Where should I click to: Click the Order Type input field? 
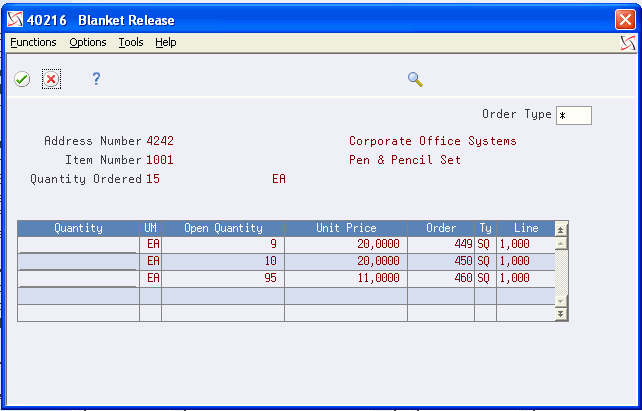(x=574, y=115)
